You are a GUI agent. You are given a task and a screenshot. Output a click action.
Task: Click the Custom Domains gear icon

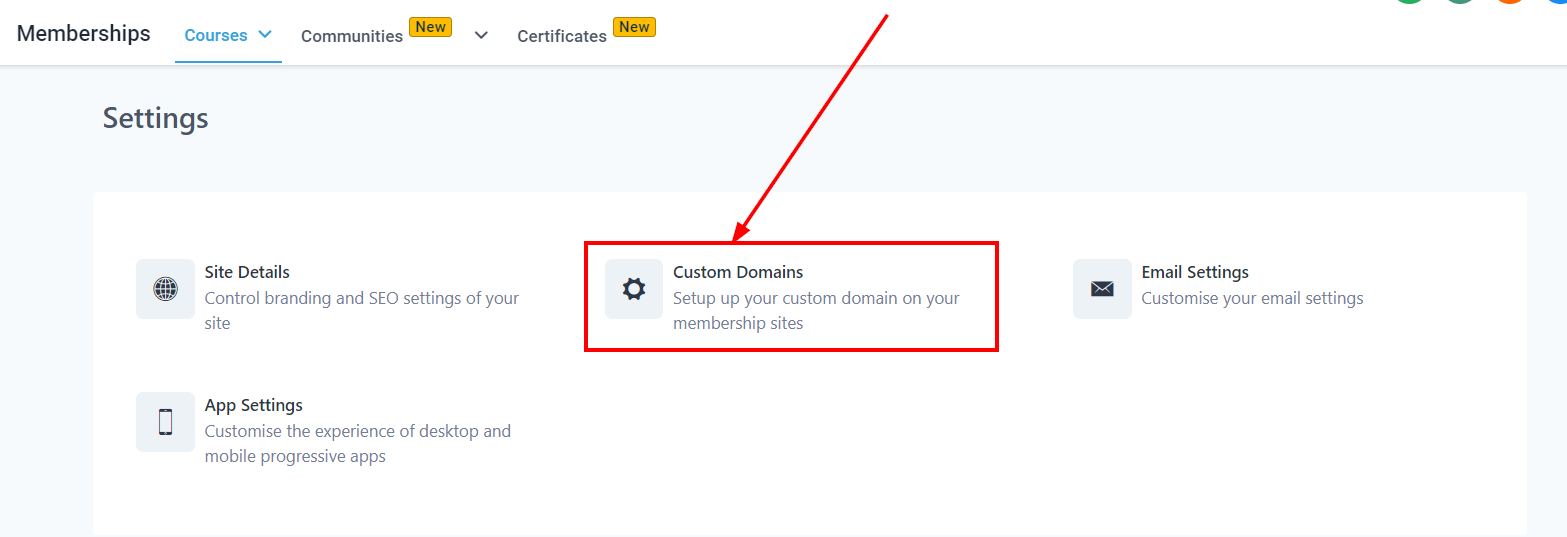633,289
